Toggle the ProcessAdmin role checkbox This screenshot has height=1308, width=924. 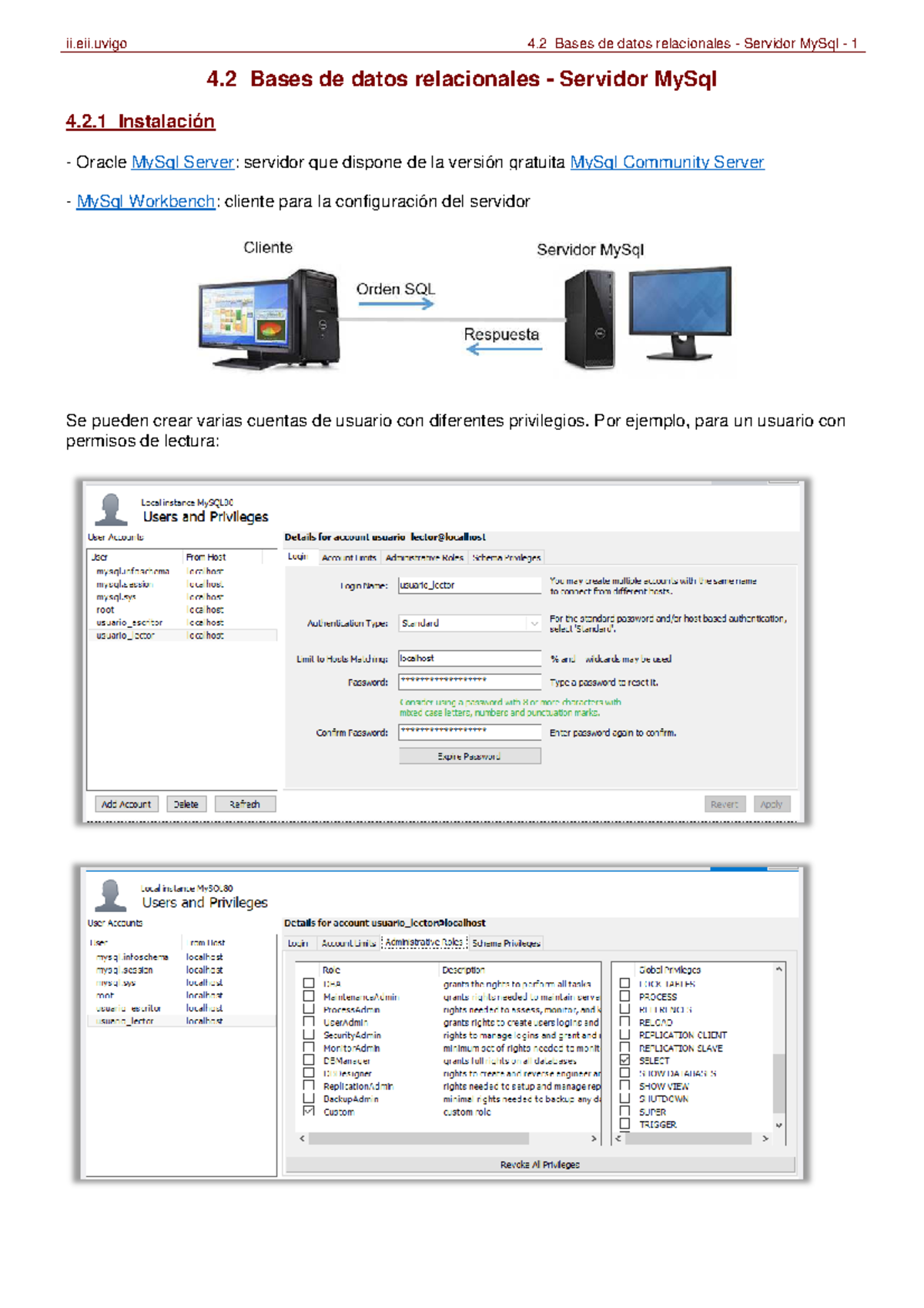pos(309,1009)
